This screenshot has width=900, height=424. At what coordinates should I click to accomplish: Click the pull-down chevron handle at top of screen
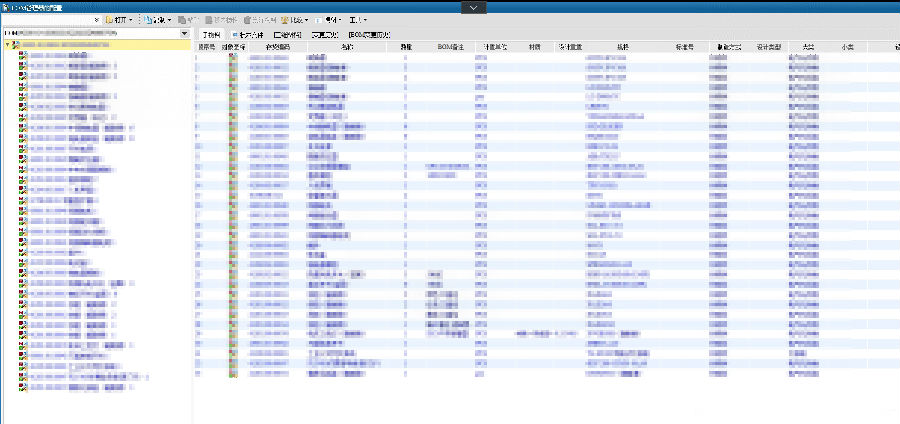473,7
